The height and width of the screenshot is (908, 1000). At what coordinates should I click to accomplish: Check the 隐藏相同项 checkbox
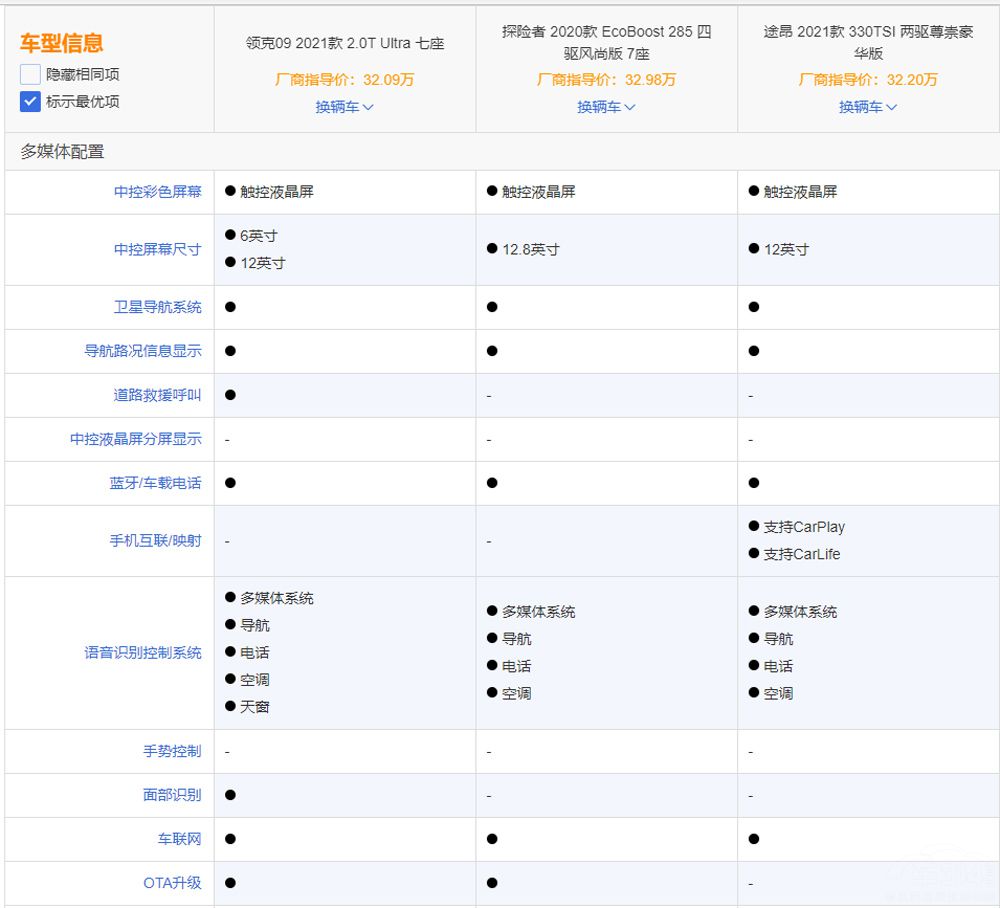pyautogui.click(x=30, y=74)
